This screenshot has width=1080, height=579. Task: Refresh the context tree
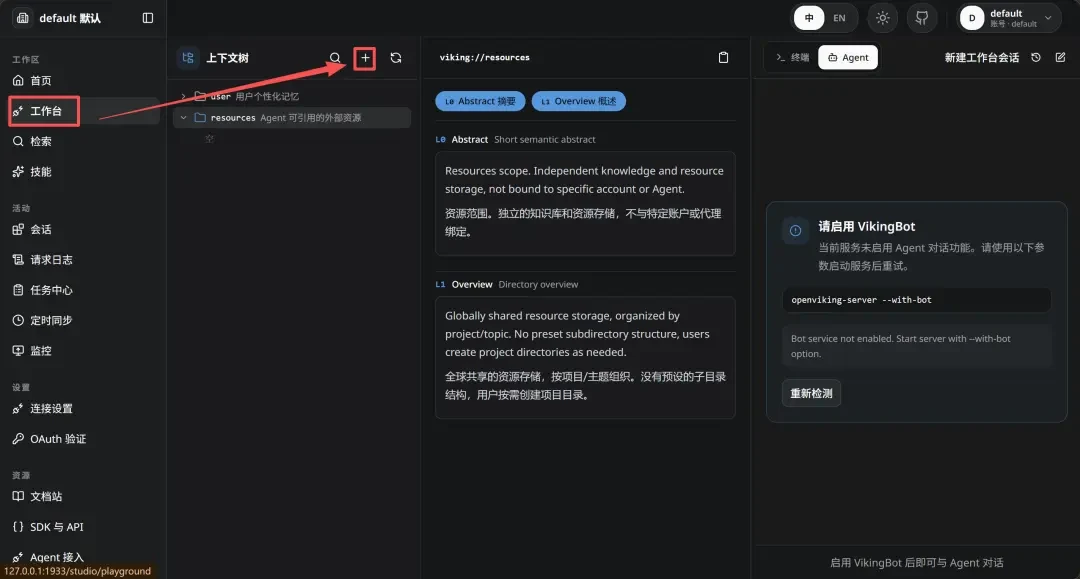pos(396,58)
